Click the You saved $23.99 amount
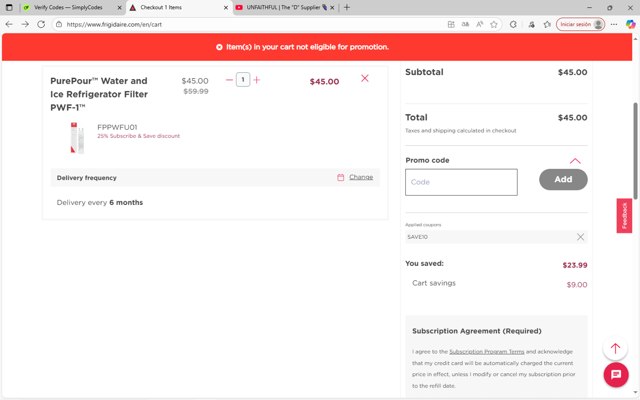 point(575,265)
